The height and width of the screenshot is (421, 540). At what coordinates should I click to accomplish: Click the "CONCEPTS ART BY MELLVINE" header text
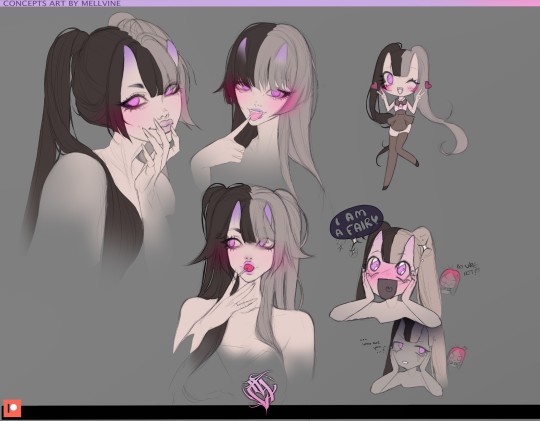pyautogui.click(x=62, y=3)
